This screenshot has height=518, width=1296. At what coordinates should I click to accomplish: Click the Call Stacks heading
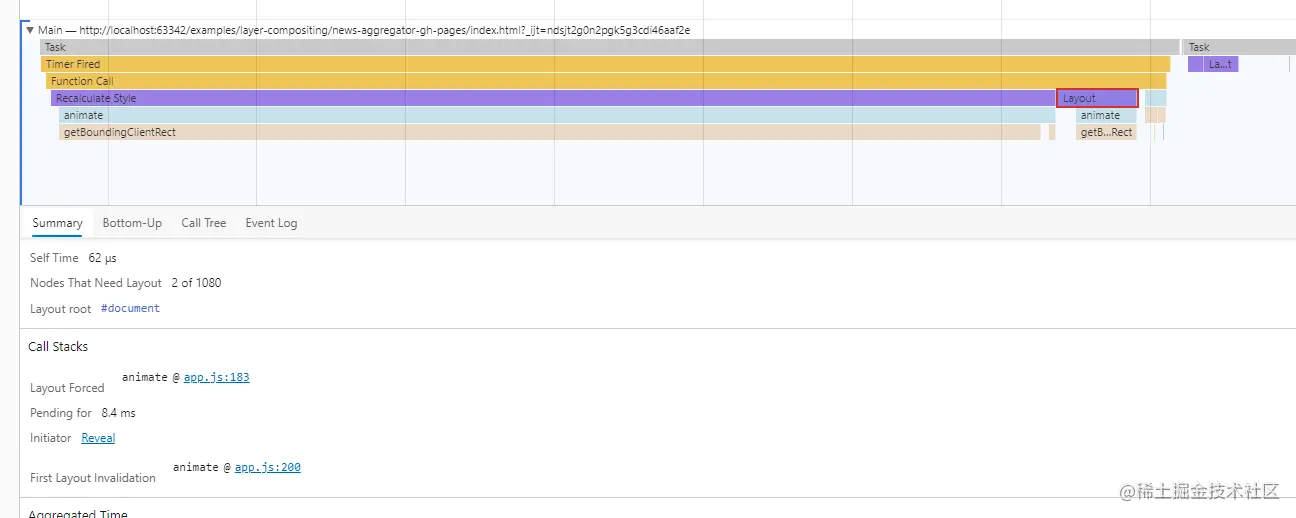pyautogui.click(x=58, y=347)
